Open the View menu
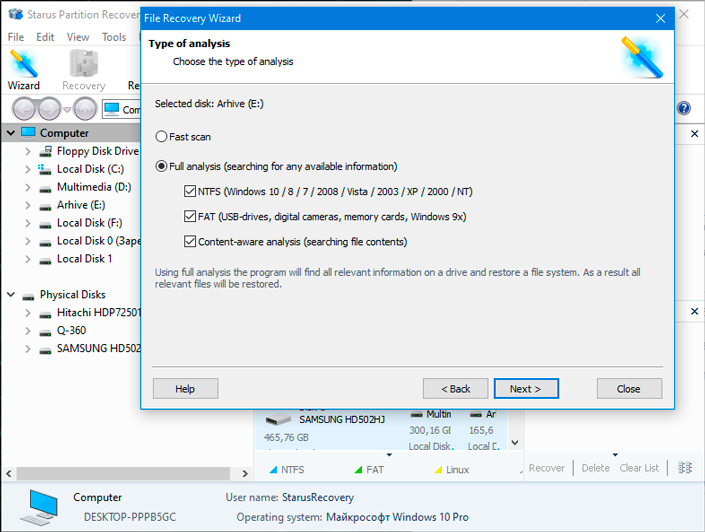 coord(78,37)
